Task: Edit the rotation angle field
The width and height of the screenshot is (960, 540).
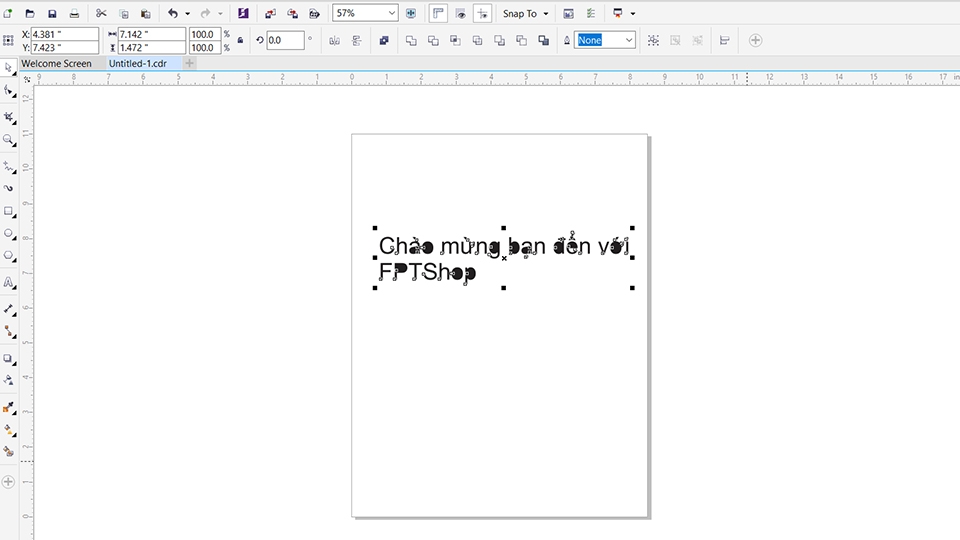Action: pos(285,40)
